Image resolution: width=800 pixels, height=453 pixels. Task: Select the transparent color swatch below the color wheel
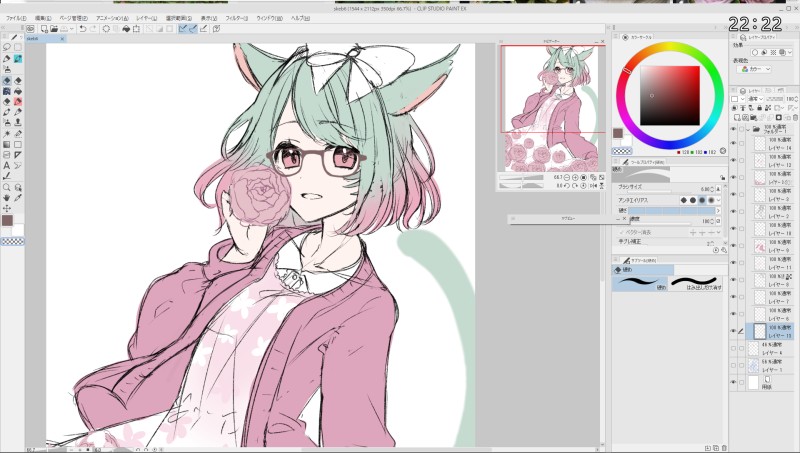click(x=622, y=151)
